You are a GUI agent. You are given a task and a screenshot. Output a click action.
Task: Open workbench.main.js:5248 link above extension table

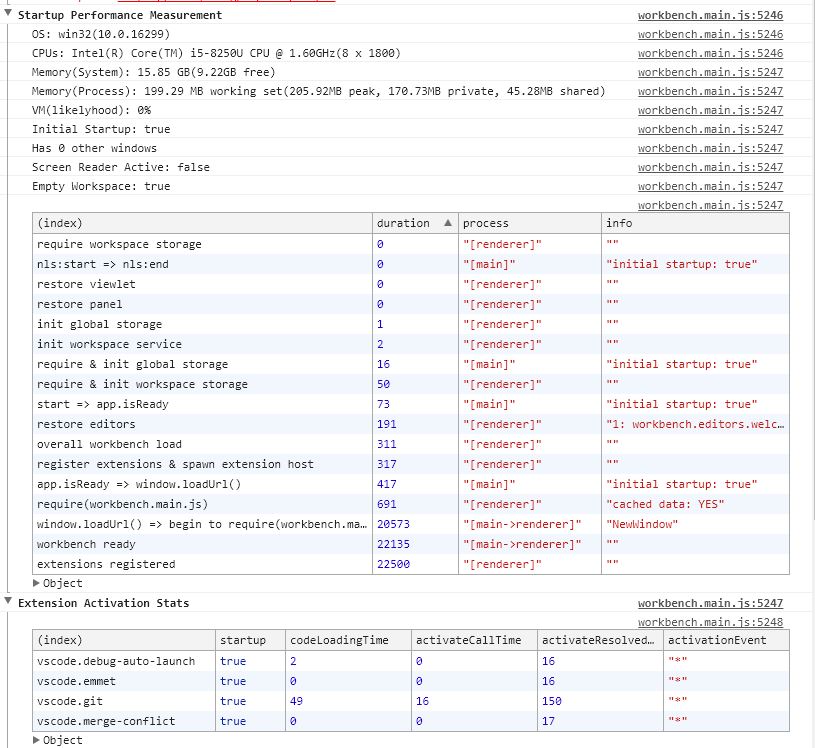pyautogui.click(x=710, y=622)
